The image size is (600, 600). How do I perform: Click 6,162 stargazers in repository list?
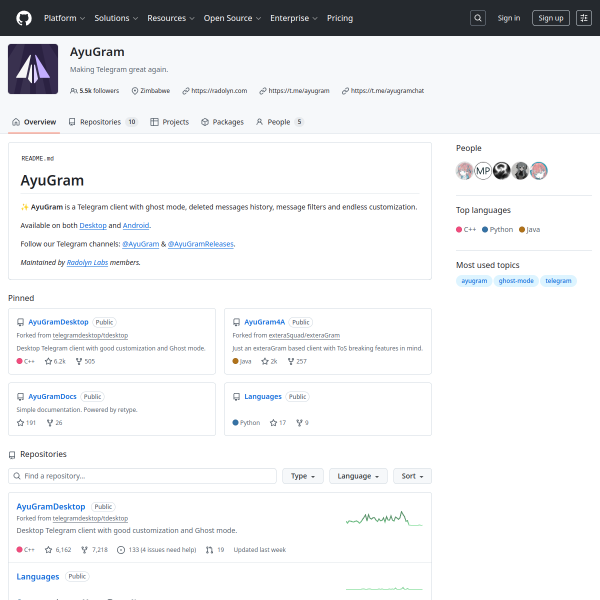tap(58, 549)
